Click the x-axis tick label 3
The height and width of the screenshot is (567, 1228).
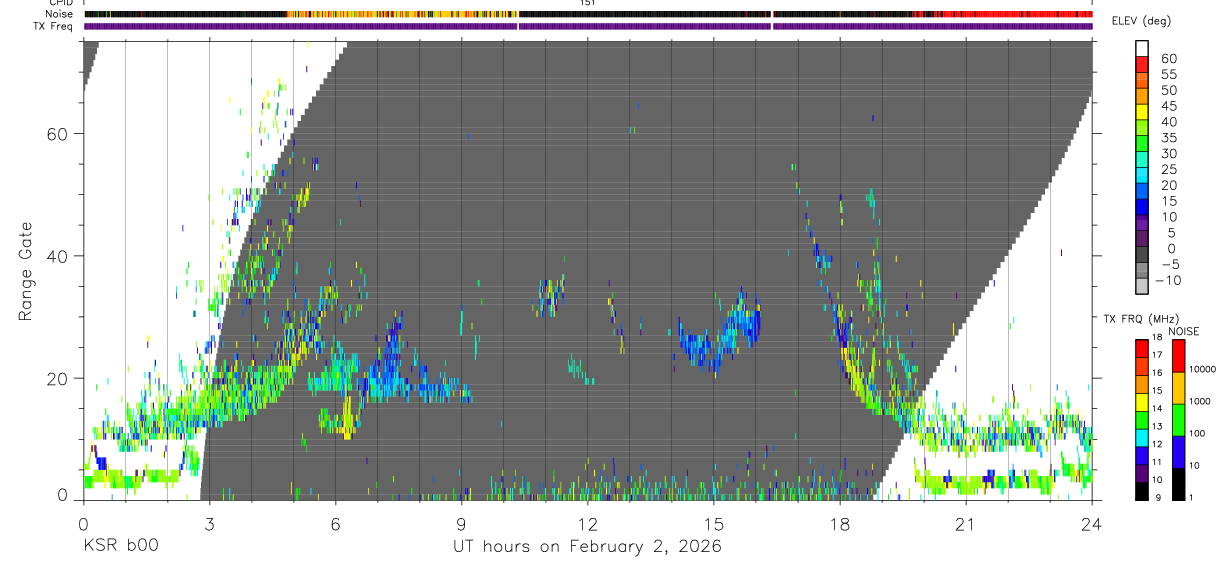point(209,524)
